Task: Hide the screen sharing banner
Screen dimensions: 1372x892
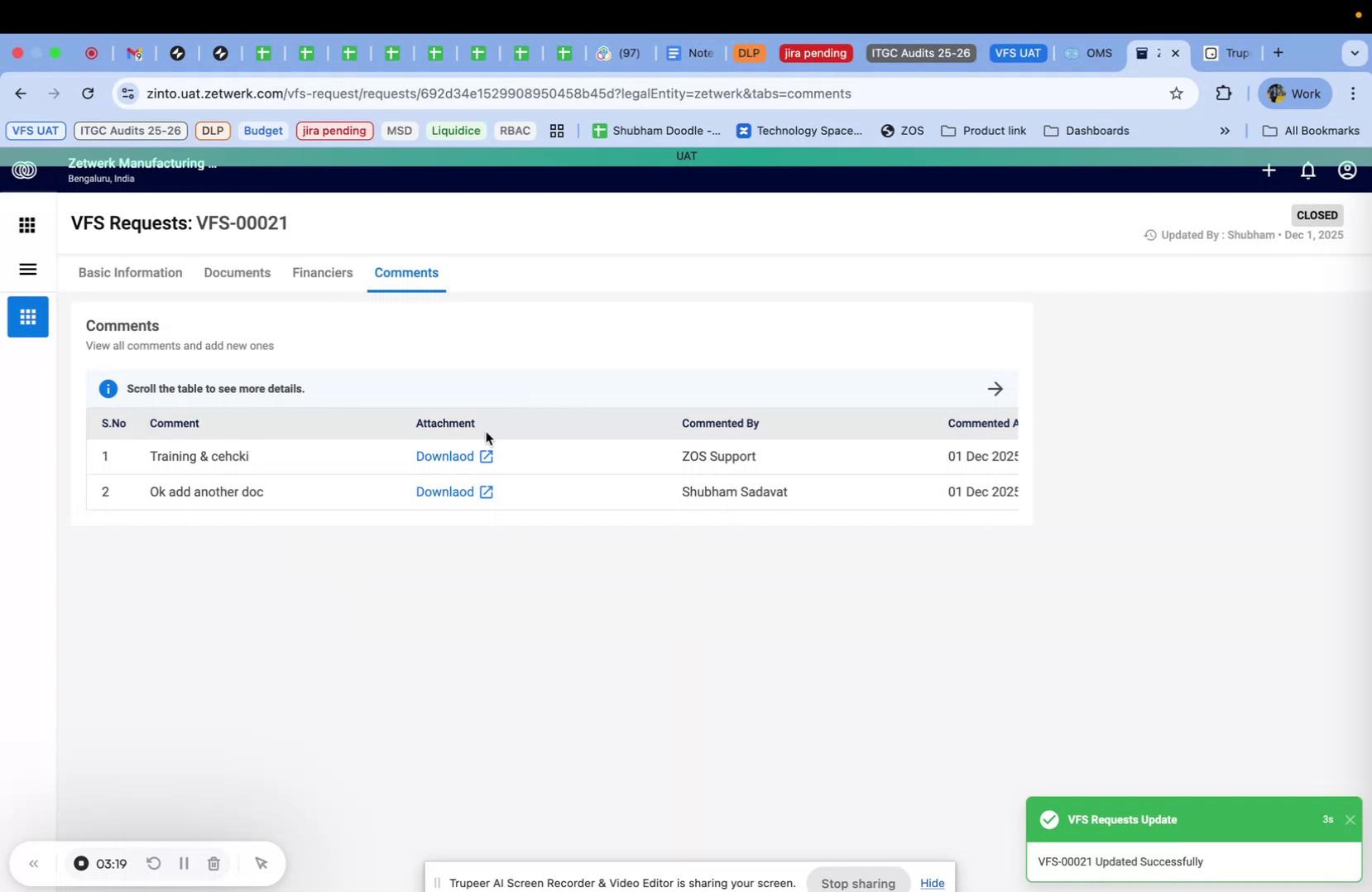Action: point(933,883)
